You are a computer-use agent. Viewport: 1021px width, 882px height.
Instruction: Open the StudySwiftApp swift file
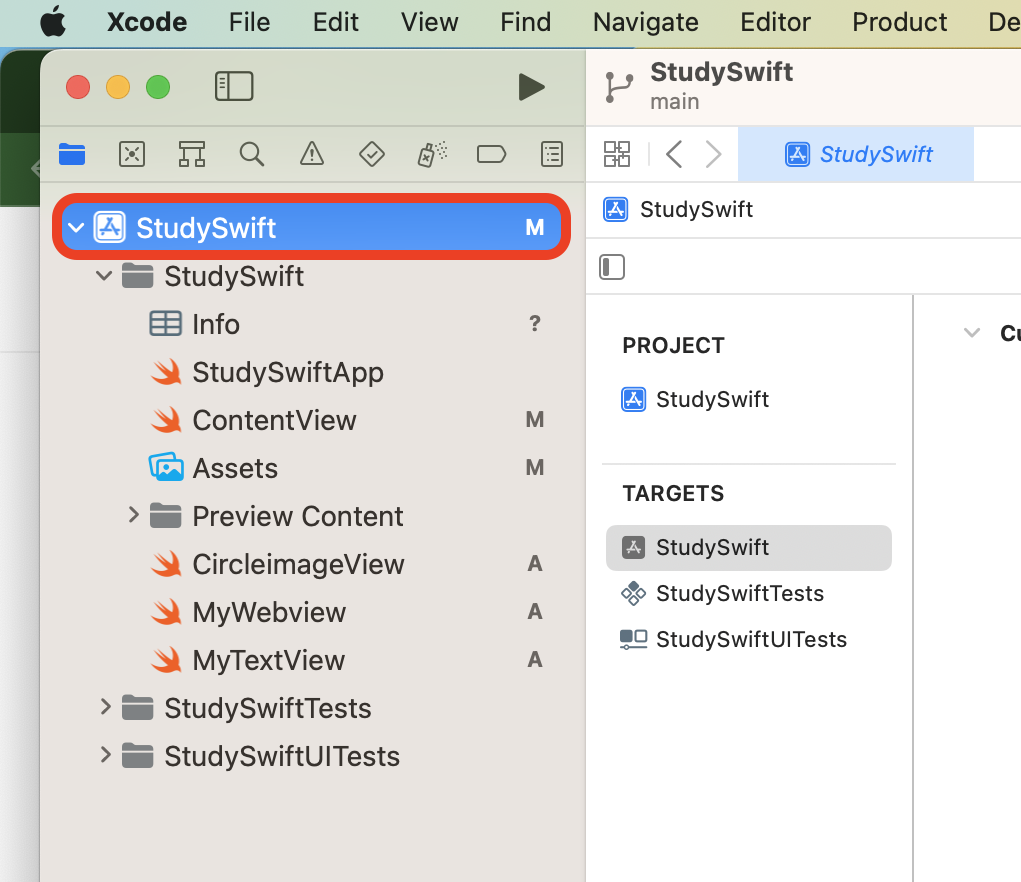tap(287, 372)
